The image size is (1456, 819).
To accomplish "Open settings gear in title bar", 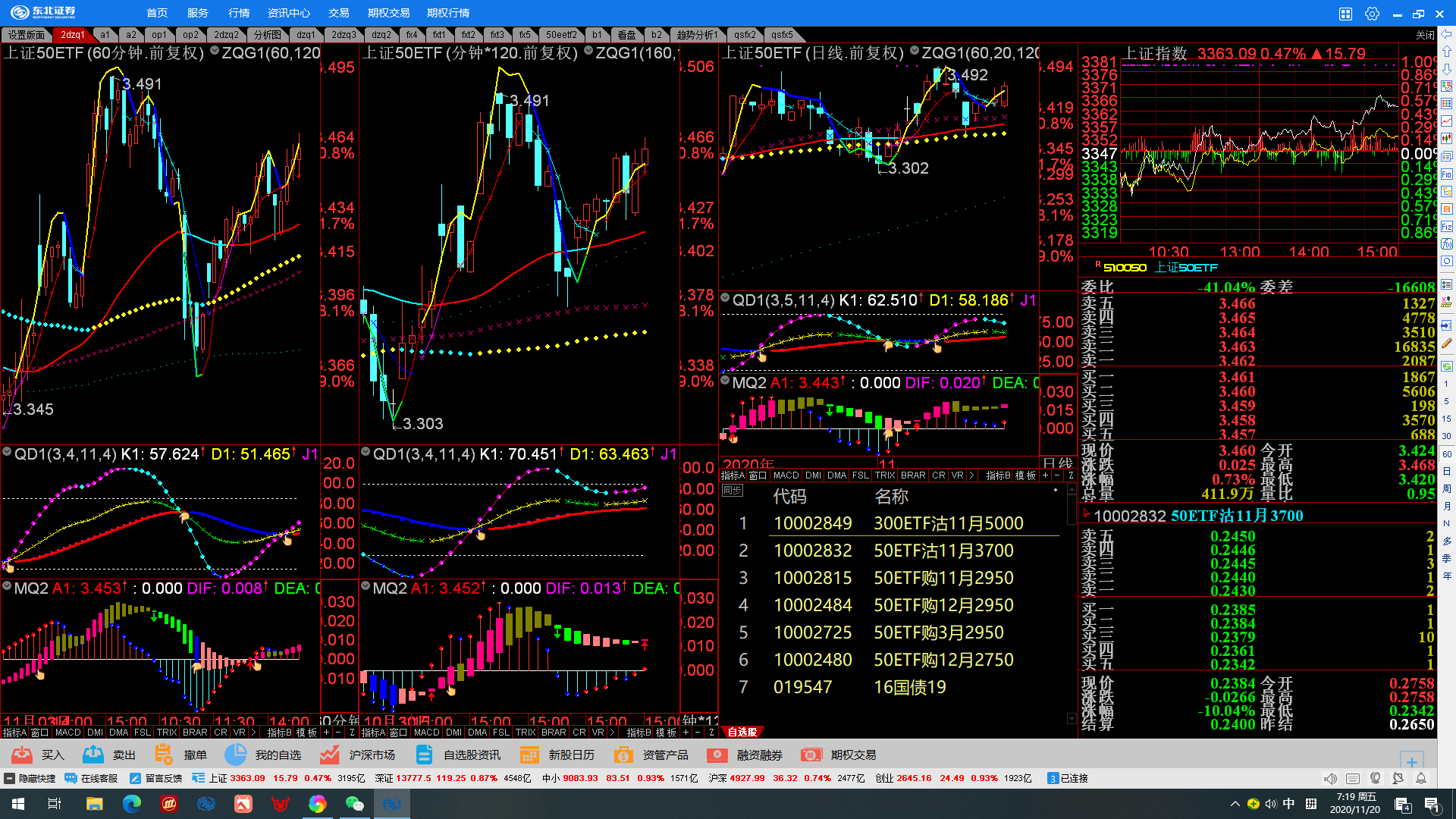I will (1372, 14).
